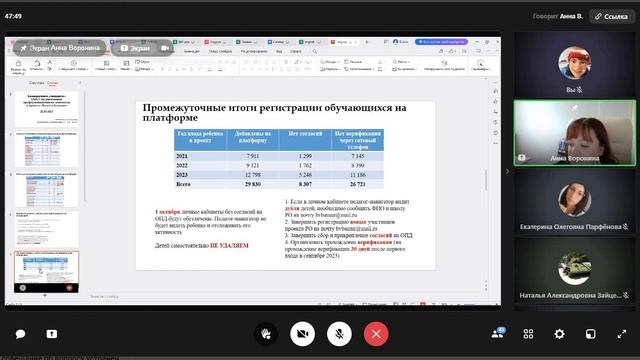Click the play icon under slide 5 thumbnail

click(x=23, y=288)
